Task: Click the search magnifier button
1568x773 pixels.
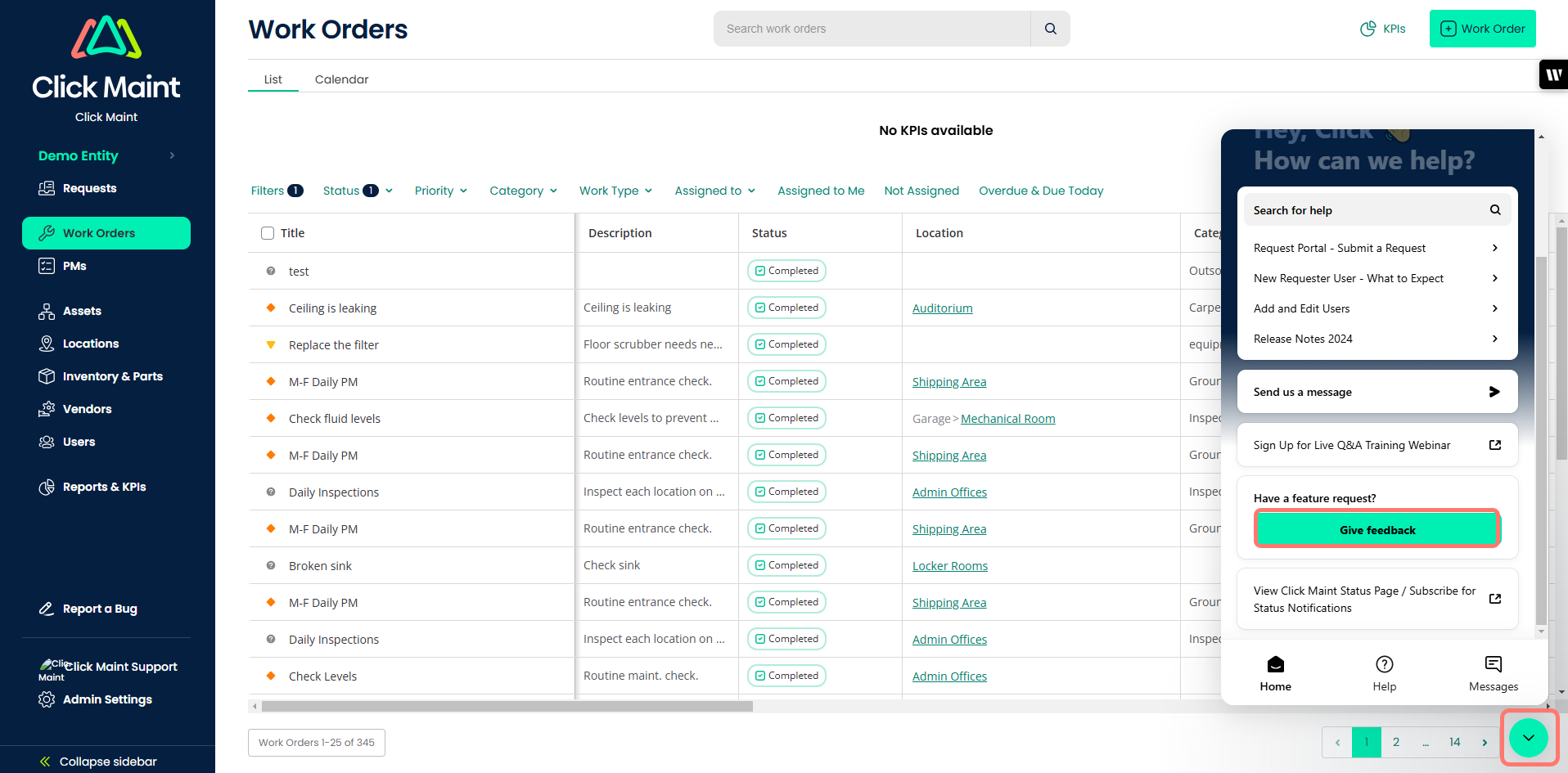Action: point(1050,29)
